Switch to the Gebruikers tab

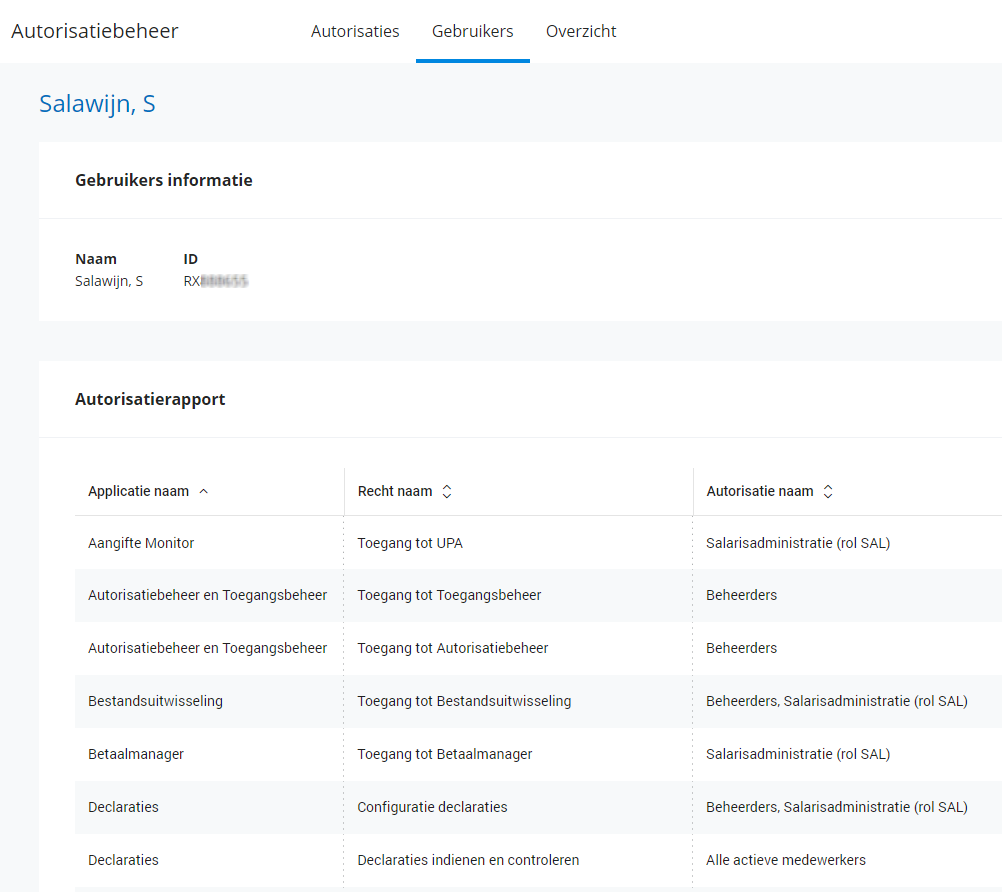[472, 31]
